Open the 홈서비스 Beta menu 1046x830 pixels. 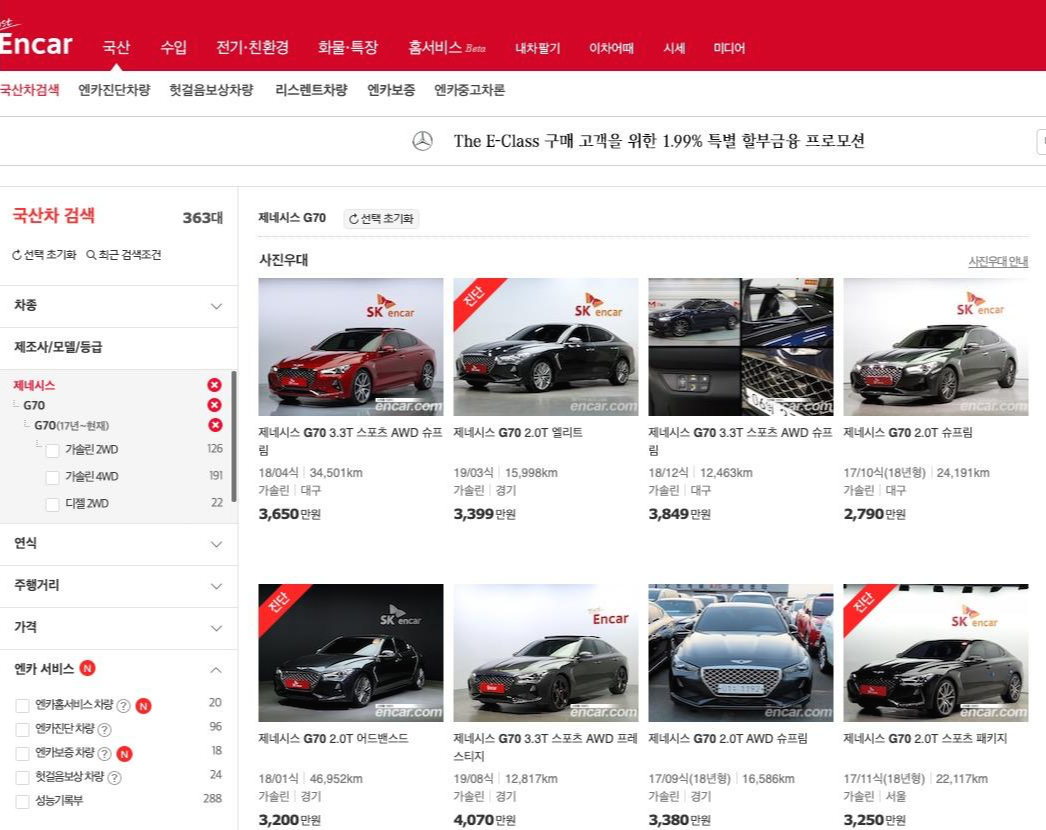[447, 47]
